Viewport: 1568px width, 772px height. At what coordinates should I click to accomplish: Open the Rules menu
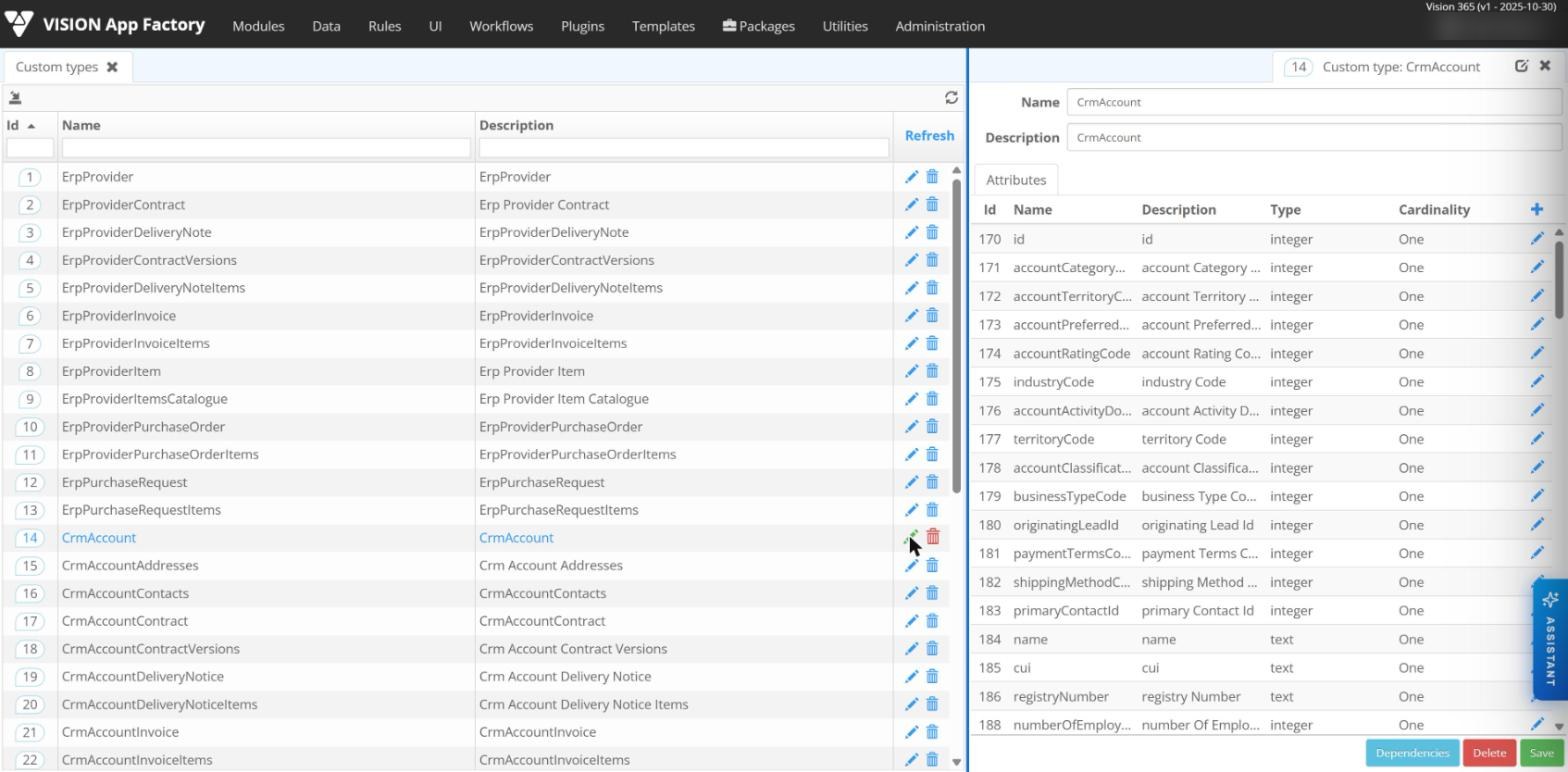(x=384, y=26)
